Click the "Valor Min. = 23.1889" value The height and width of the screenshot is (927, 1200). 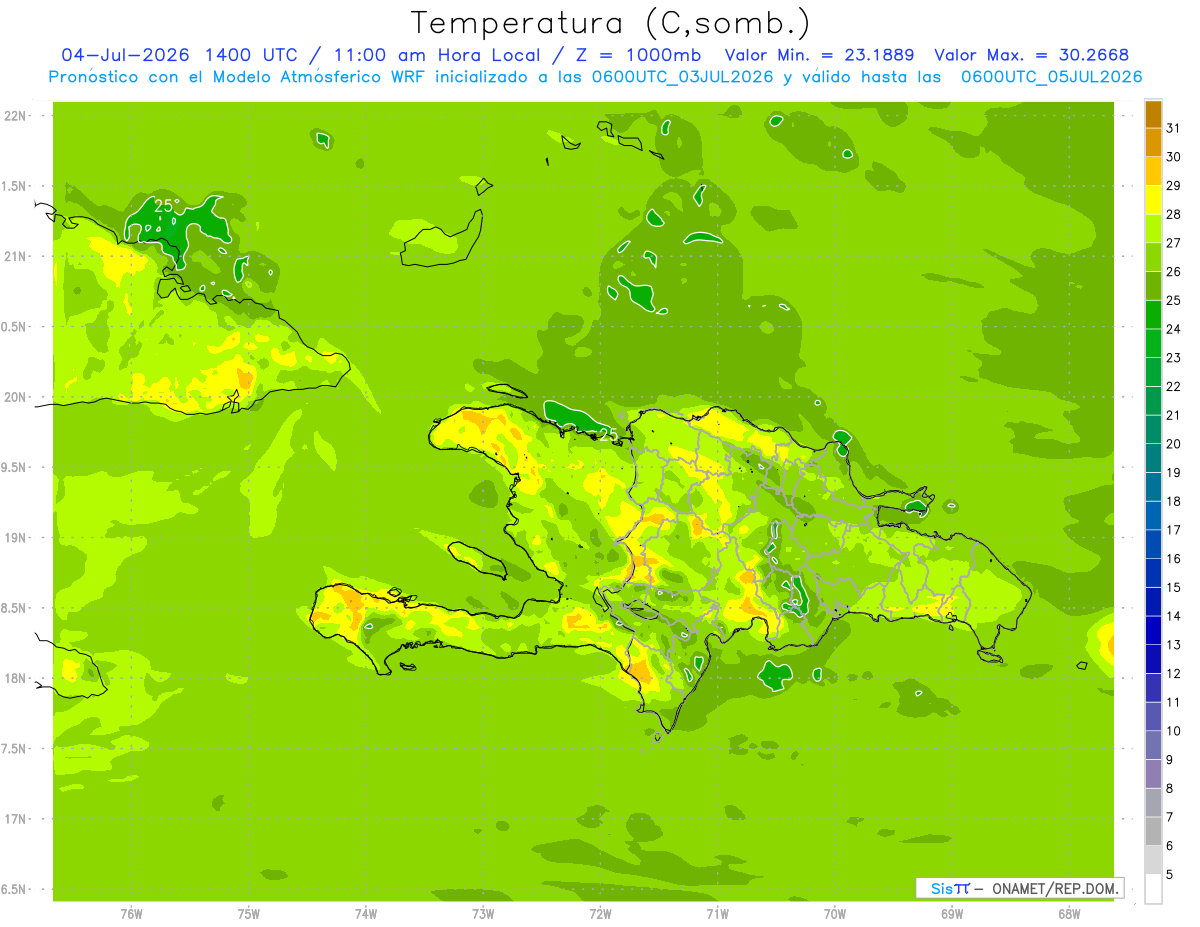[x=819, y=55]
